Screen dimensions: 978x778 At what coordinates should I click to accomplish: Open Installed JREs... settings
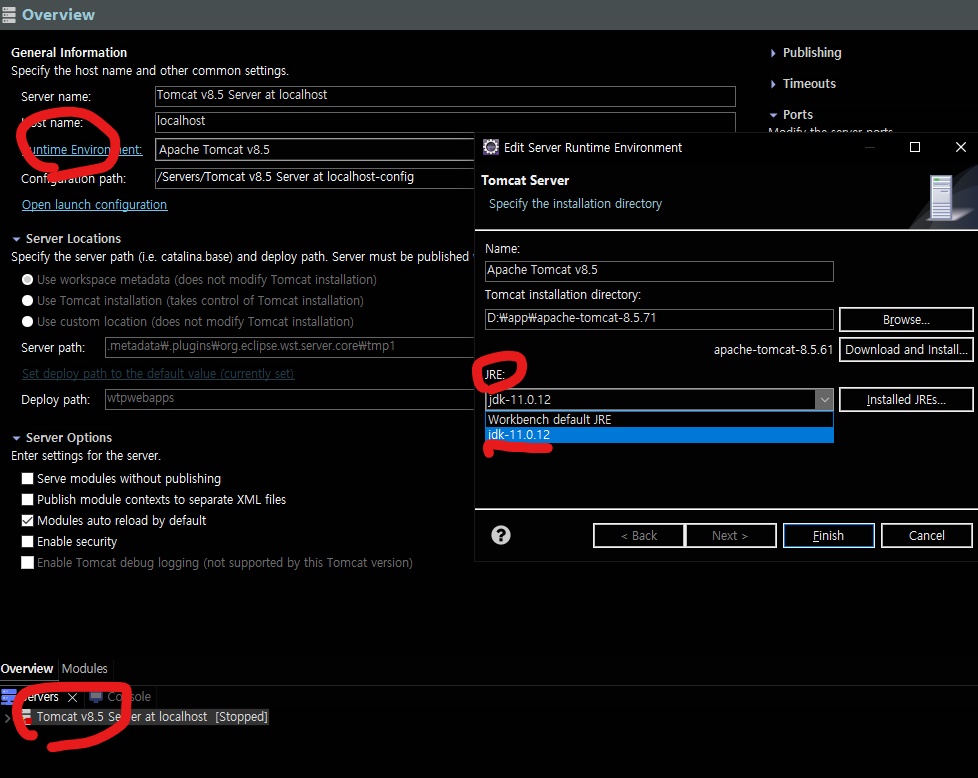point(906,400)
